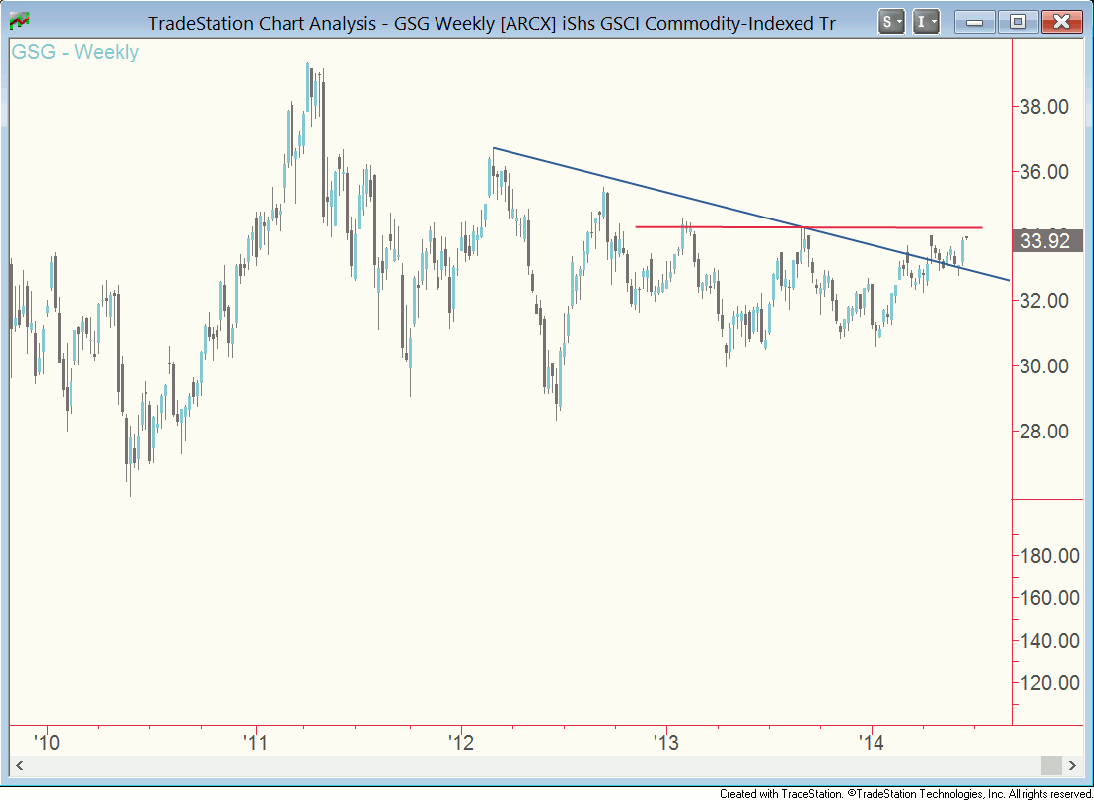This screenshot has height=800, width=1094.
Task: Open the S symbol-link dropdown button
Action: tap(891, 21)
